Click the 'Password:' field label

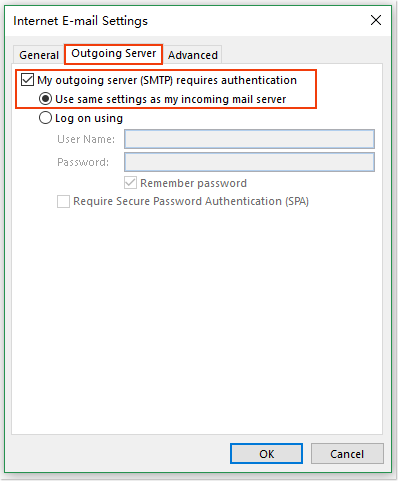tap(83, 162)
